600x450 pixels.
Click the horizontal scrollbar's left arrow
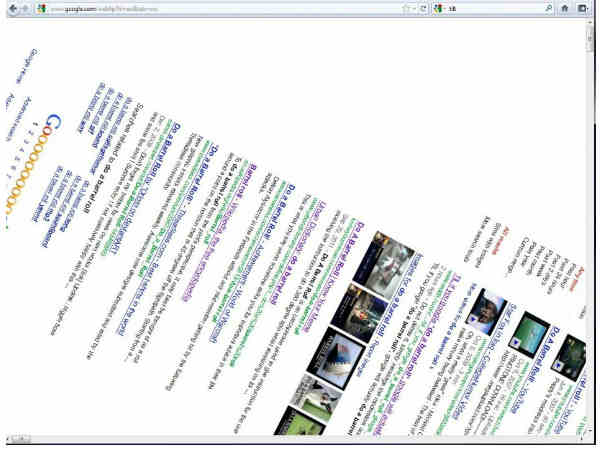click(x=8, y=438)
